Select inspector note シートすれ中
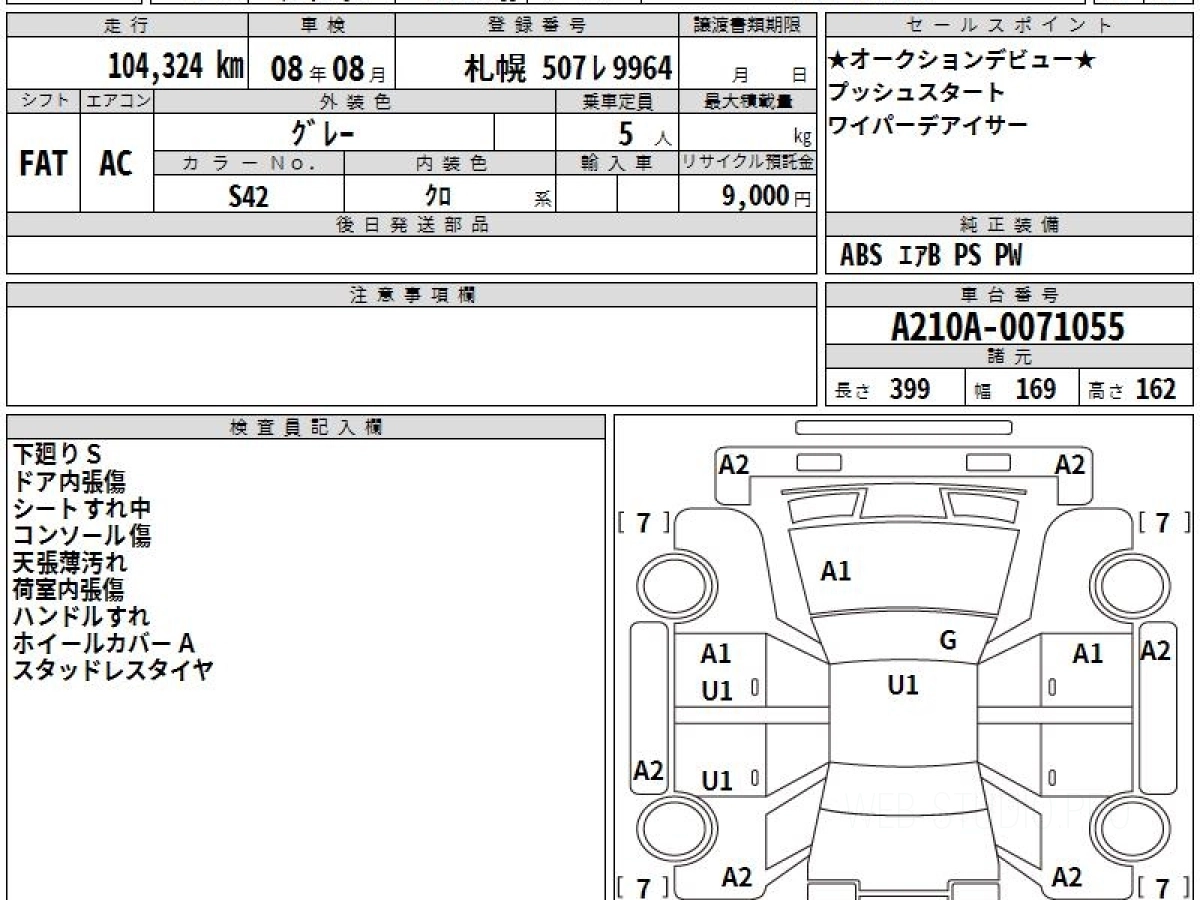 point(81,508)
